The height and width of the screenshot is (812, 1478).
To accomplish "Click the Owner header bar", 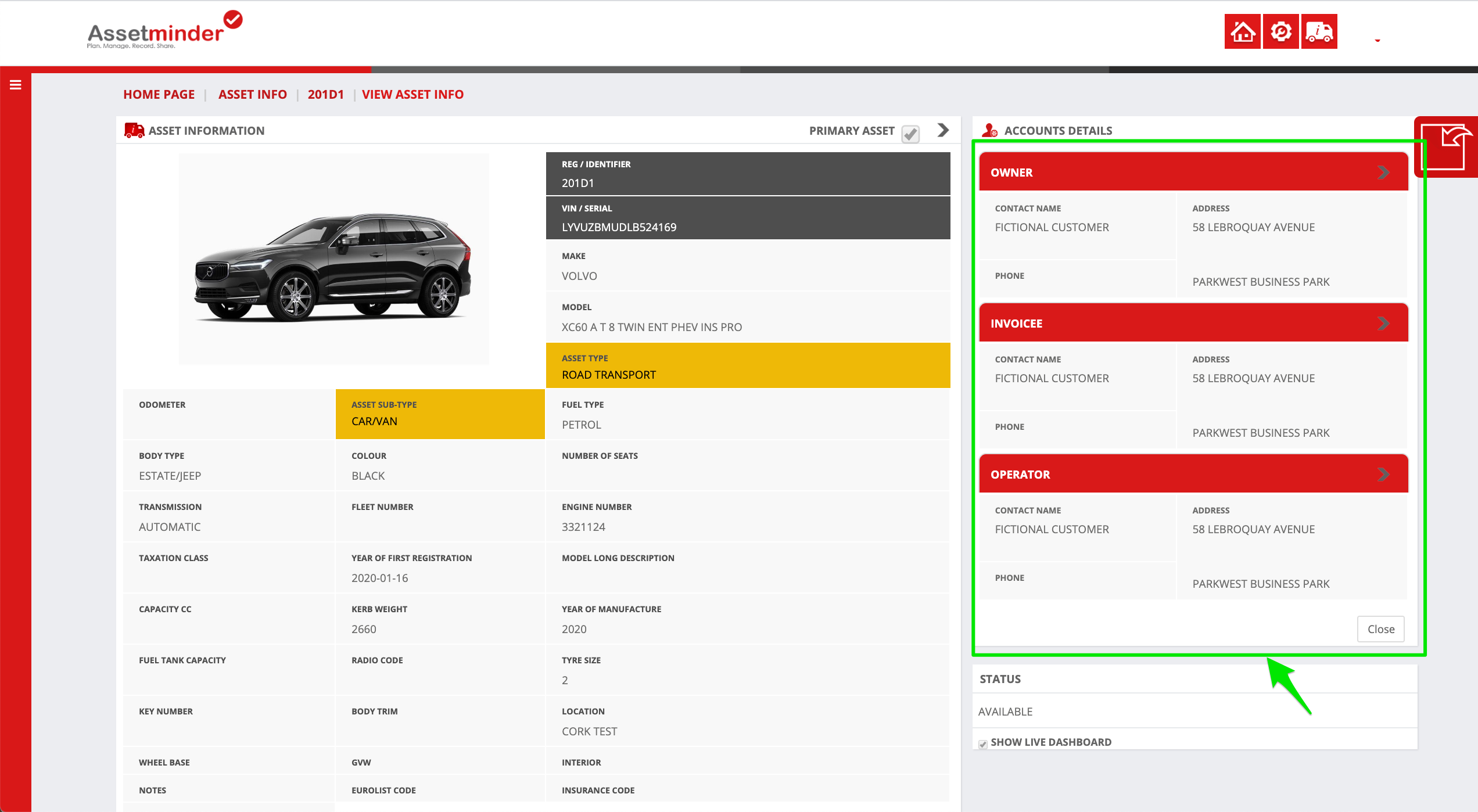I will pos(1193,172).
